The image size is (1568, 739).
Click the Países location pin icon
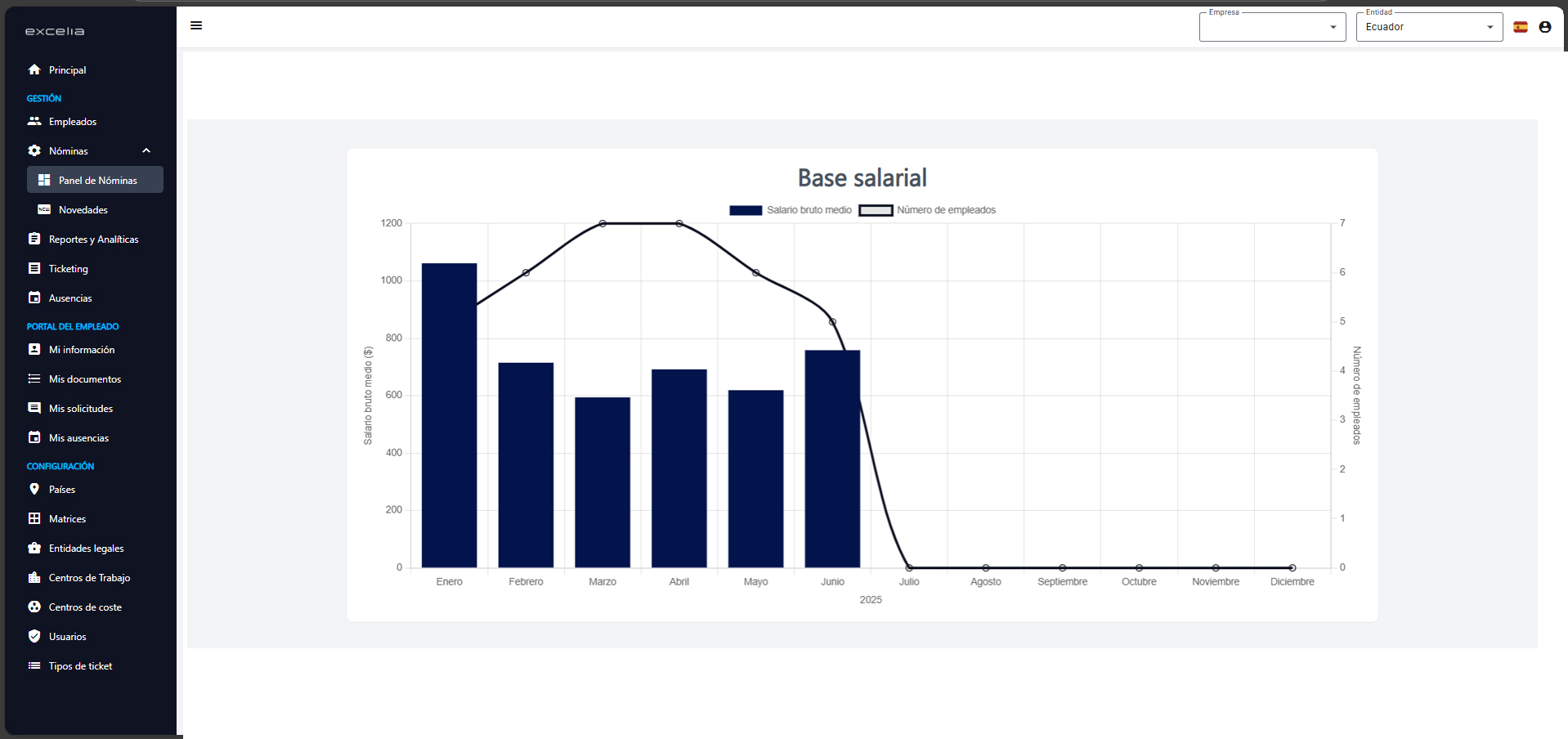(x=34, y=489)
